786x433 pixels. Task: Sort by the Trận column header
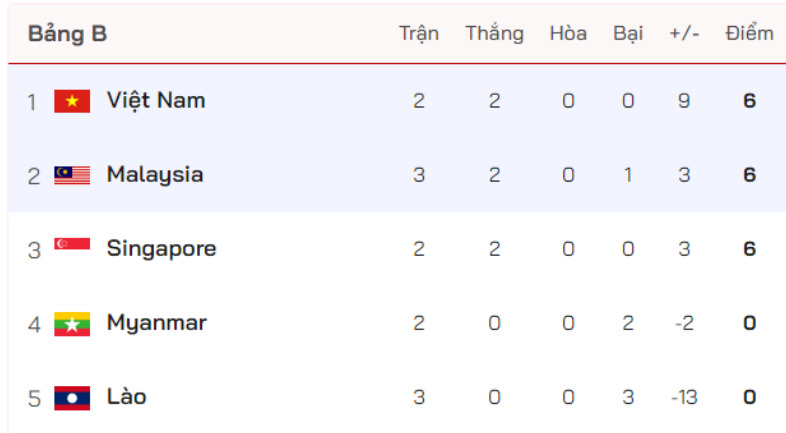419,33
